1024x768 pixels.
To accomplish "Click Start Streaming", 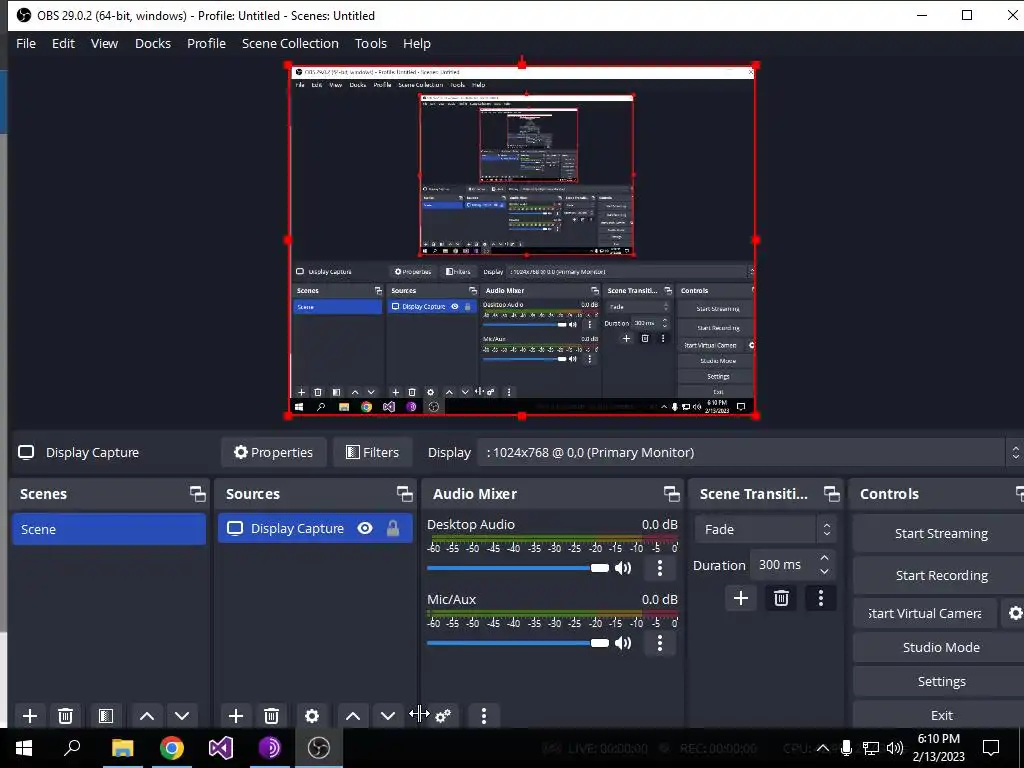I will click(941, 533).
